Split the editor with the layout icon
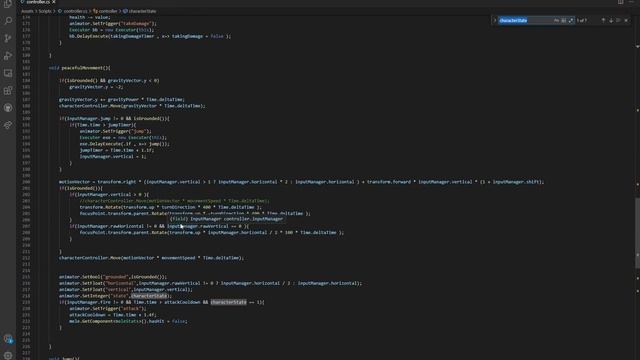The width and height of the screenshot is (640, 360). tap(620, 2)
